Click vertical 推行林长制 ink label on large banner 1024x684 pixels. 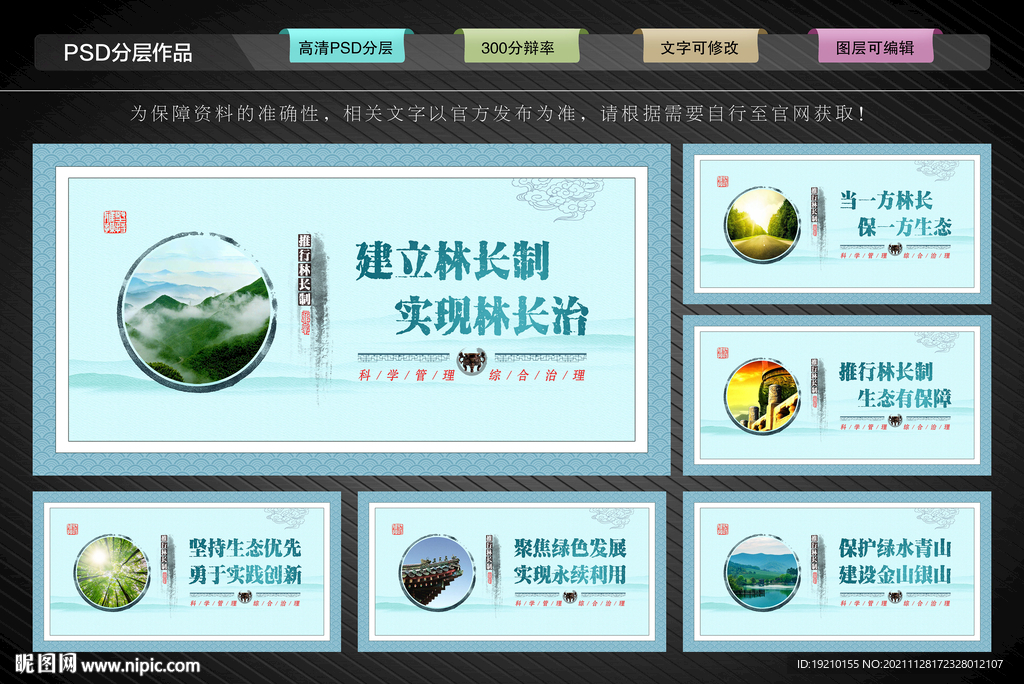click(305, 270)
